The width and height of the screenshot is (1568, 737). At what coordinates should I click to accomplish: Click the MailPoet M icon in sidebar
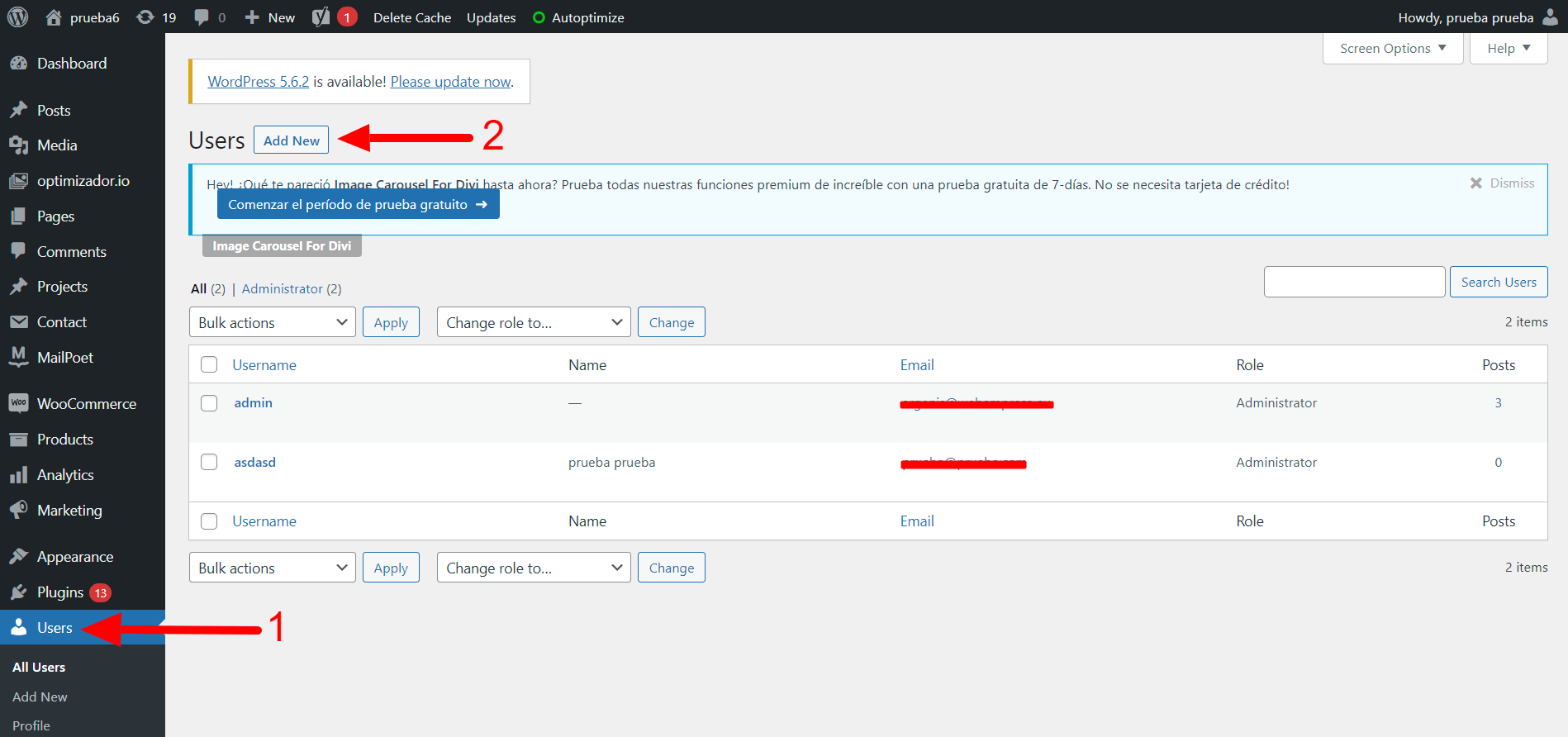18,357
